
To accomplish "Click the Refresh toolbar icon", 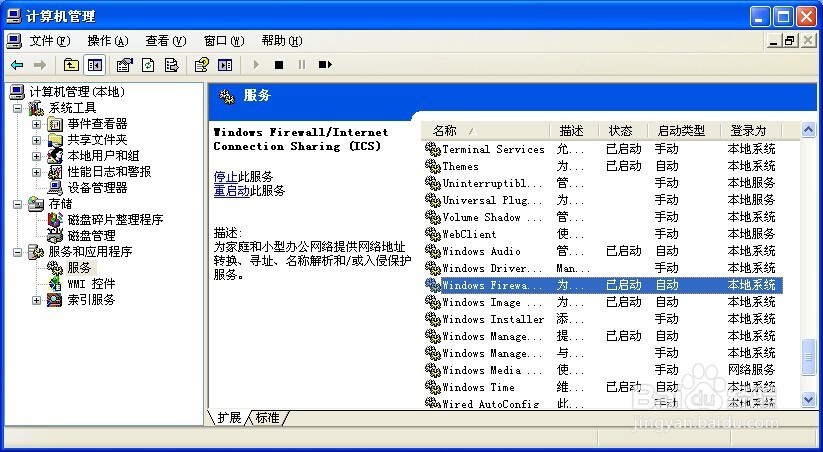I will [x=149, y=65].
